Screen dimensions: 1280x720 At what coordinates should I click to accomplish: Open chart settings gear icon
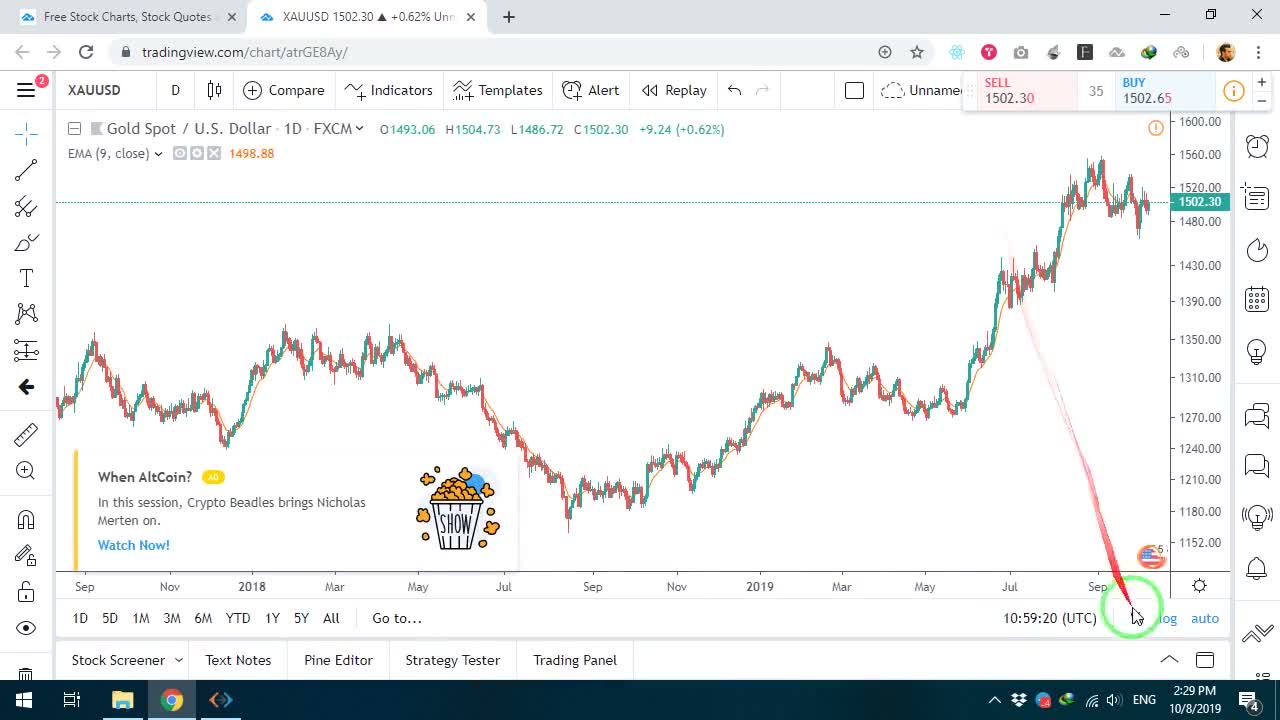click(1199, 586)
